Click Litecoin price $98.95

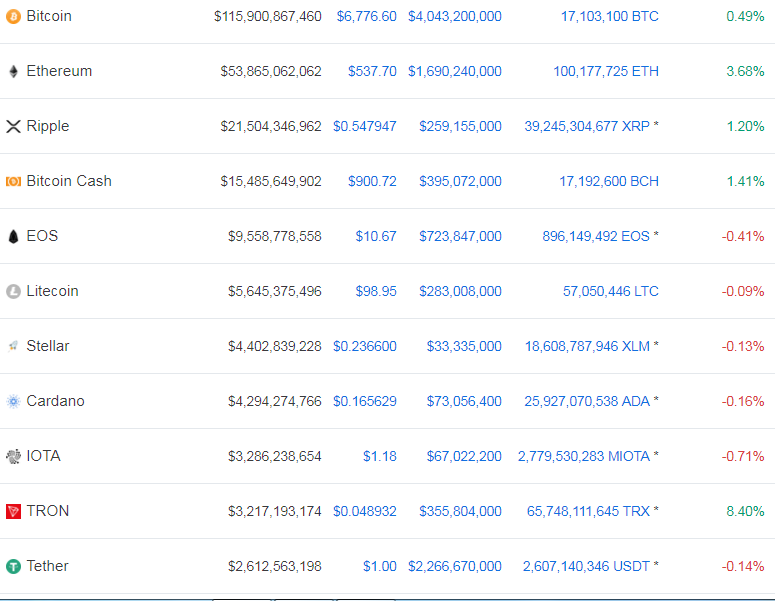(376, 291)
